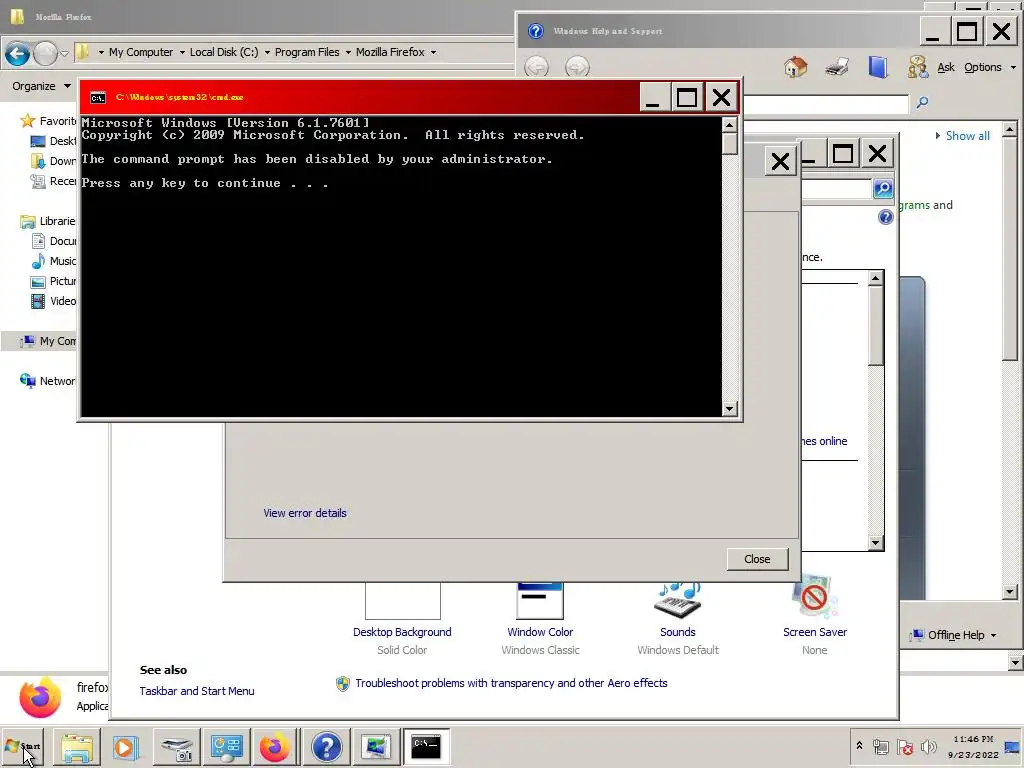This screenshot has height=768, width=1024.
Task: Open Window Color settings icon
Action: pos(540,601)
